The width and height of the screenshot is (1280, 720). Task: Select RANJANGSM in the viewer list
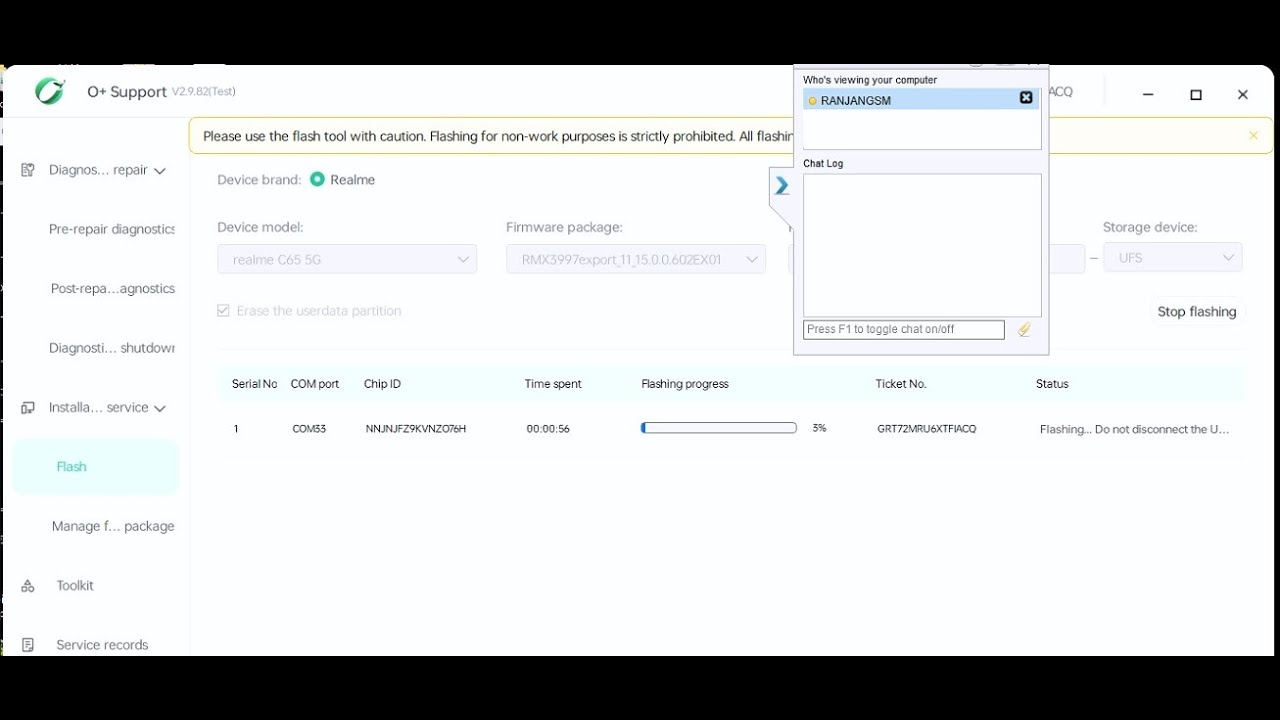coord(921,99)
